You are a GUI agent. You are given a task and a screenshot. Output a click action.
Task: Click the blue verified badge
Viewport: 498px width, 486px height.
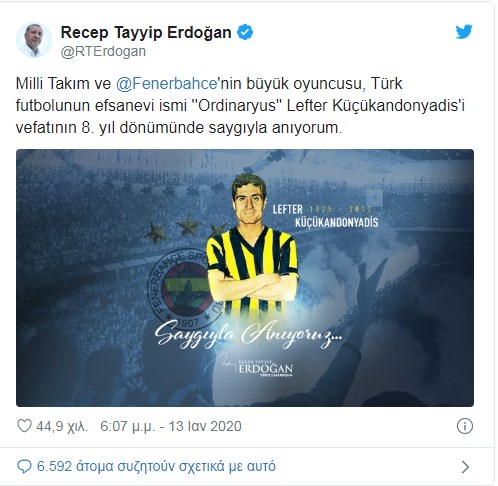coord(245,32)
